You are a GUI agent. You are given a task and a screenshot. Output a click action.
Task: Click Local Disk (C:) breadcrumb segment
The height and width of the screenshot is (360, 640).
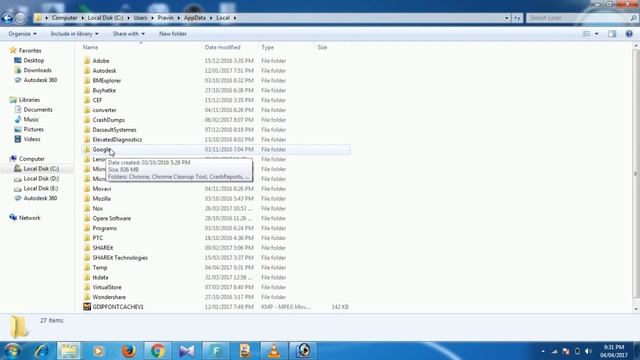[105, 18]
